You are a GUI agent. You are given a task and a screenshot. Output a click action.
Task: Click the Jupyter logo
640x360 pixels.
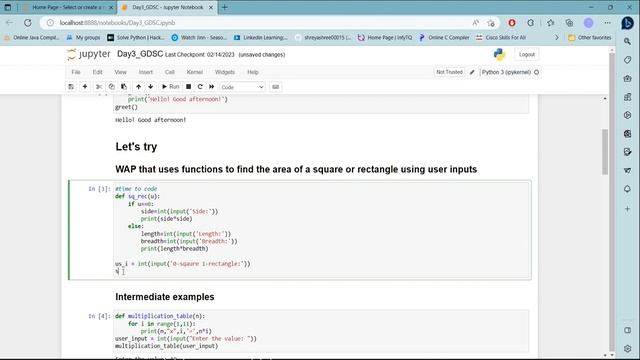coord(89,54)
